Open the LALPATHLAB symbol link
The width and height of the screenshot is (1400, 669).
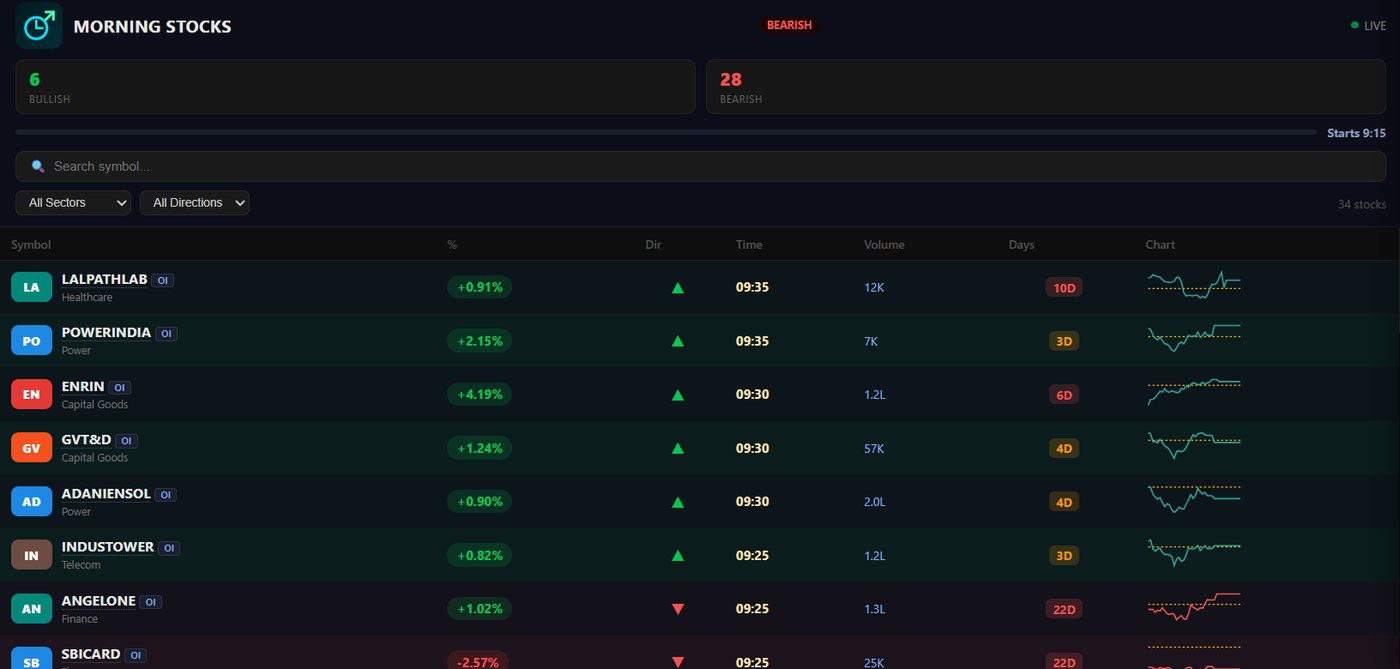105,280
